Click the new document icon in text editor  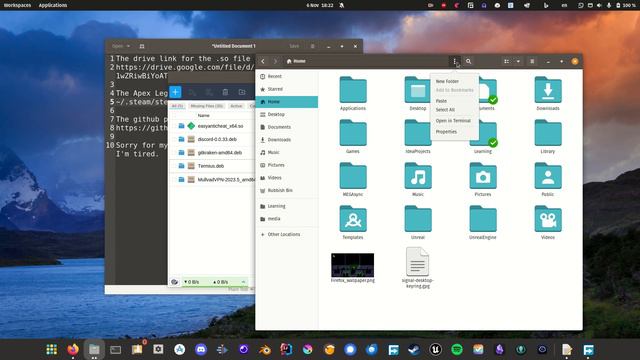tap(142, 47)
